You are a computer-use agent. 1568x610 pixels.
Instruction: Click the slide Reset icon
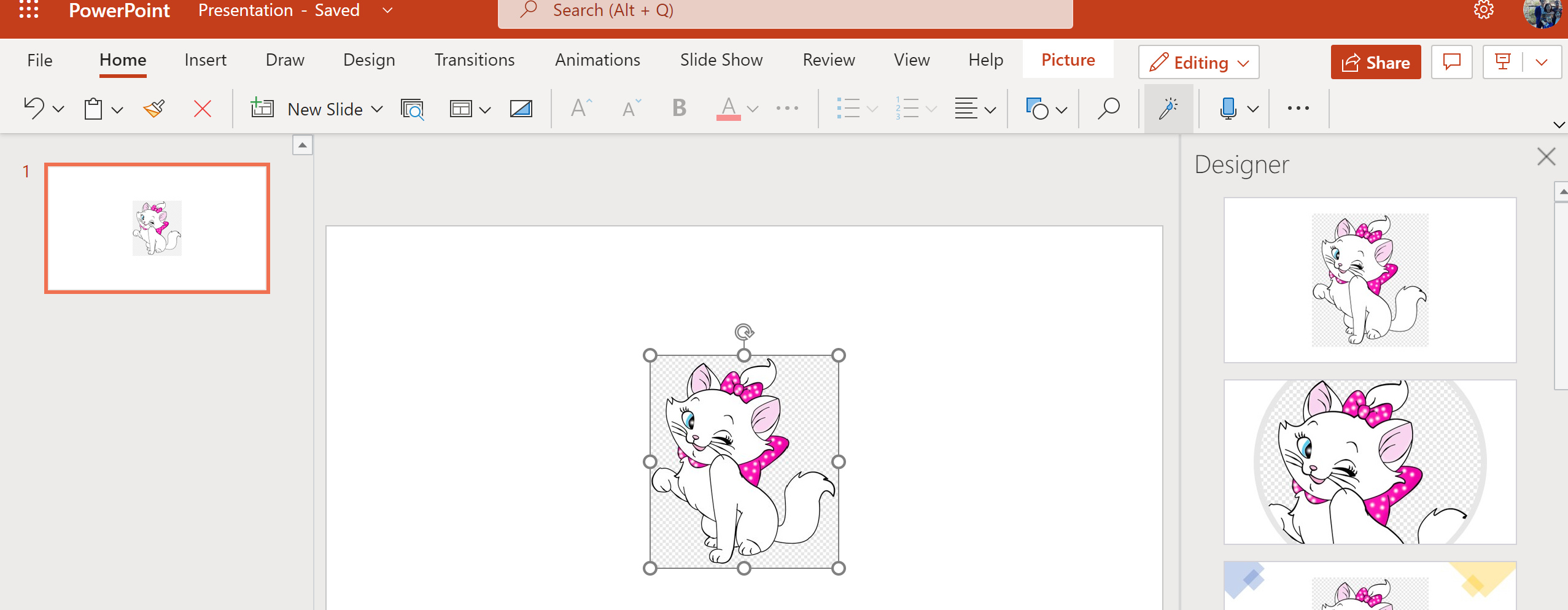tap(521, 109)
